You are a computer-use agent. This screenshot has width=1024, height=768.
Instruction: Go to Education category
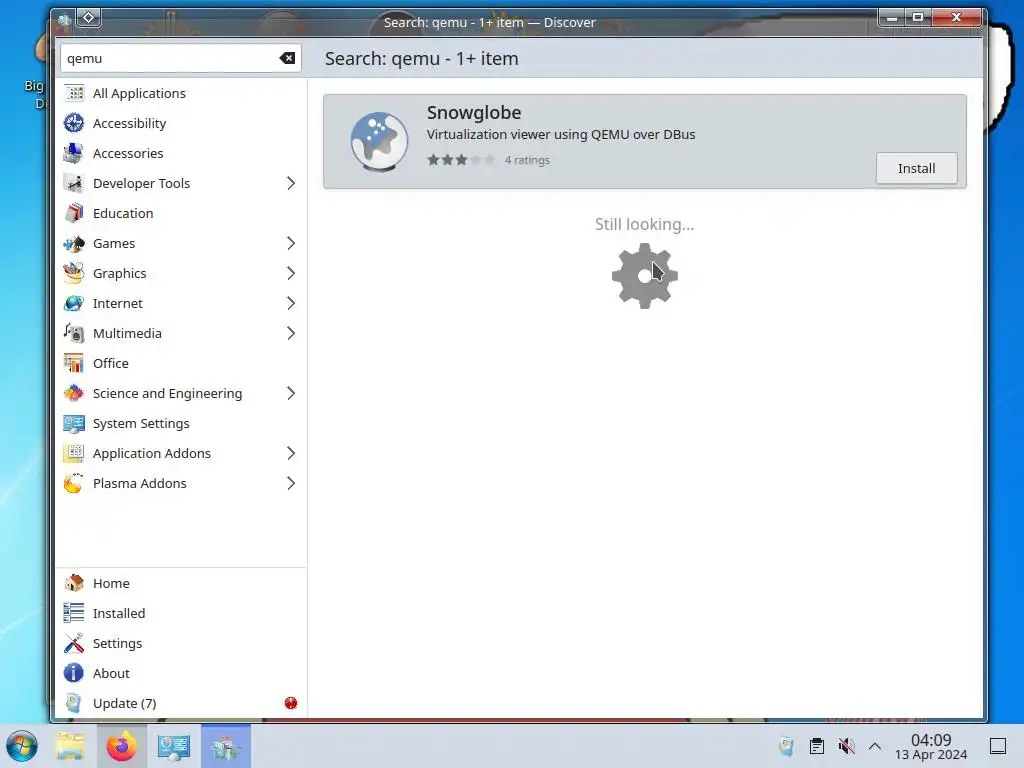tap(180, 214)
